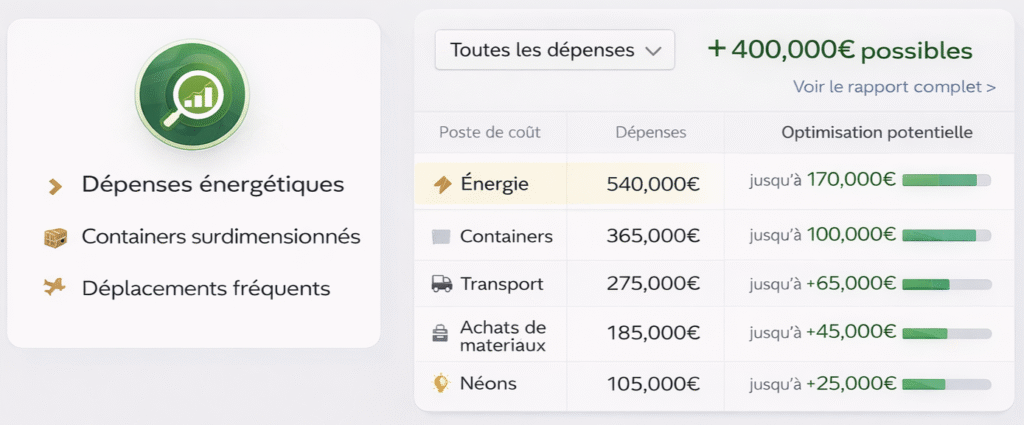Click the Néons row lightbulb icon
The image size is (1024, 425).
click(440, 383)
